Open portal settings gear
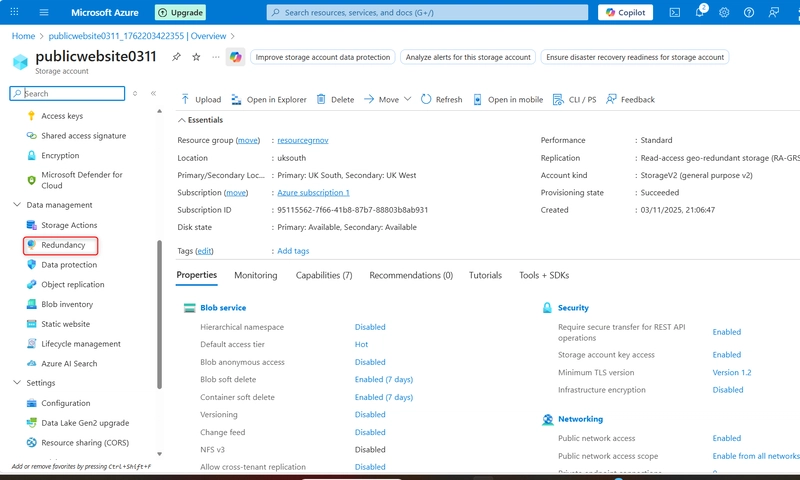The image size is (800, 480). click(724, 13)
